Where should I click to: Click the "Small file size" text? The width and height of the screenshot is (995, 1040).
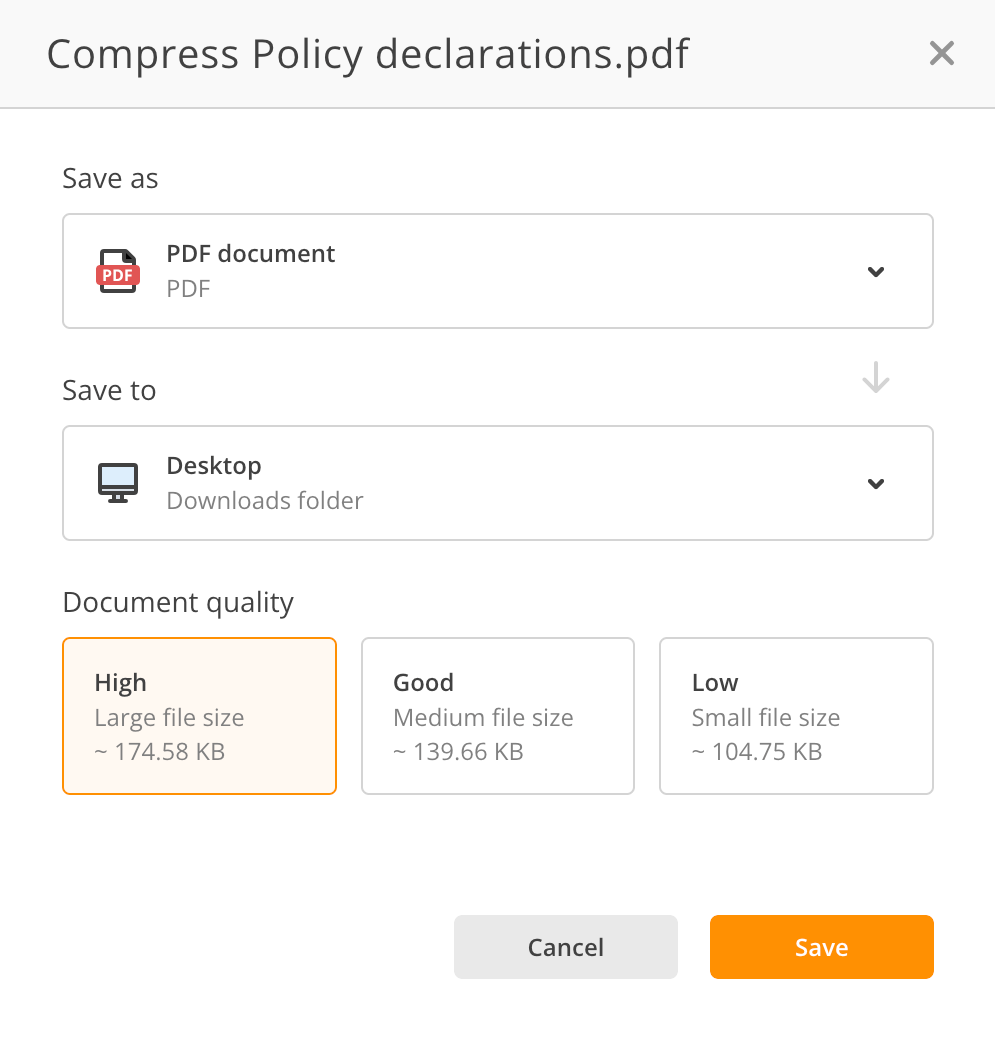(x=765, y=718)
